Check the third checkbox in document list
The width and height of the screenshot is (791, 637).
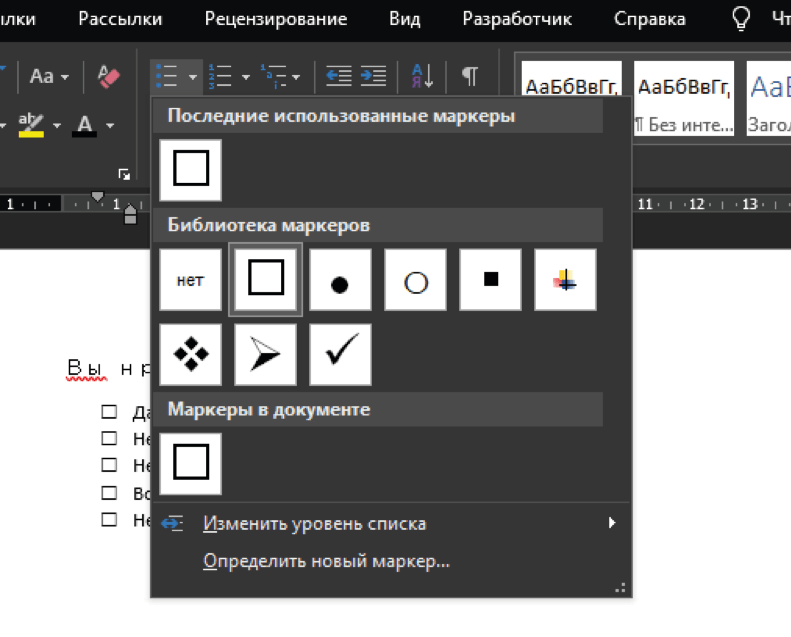click(109, 465)
